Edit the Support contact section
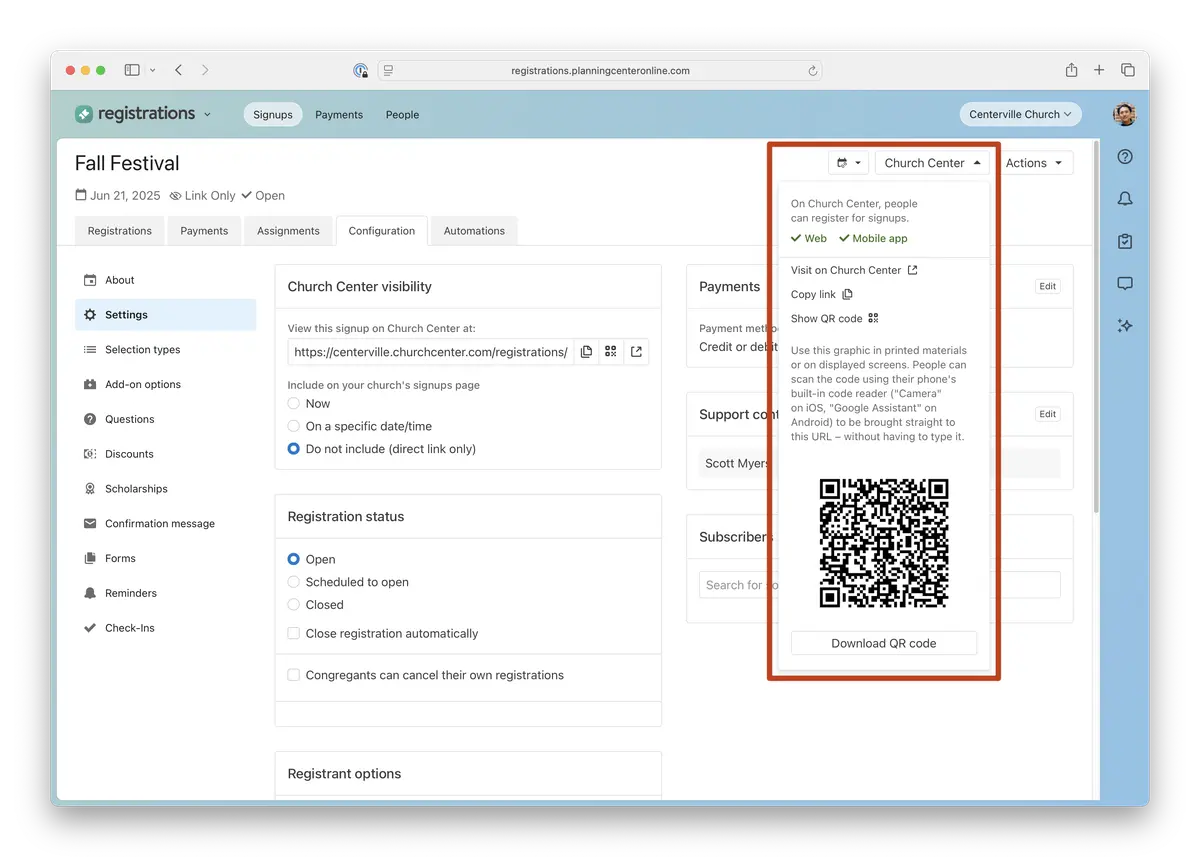This screenshot has width=1200, height=857. (1047, 414)
